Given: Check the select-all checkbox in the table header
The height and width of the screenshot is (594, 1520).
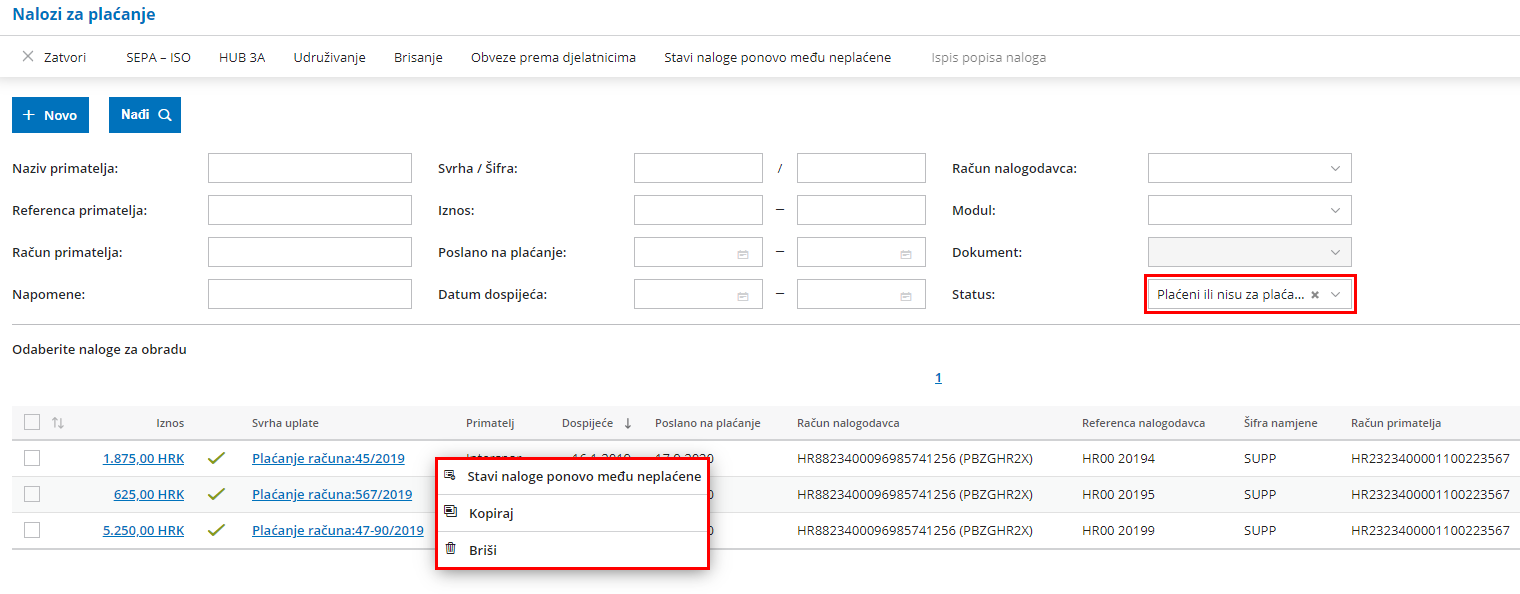Looking at the screenshot, I should (x=31, y=422).
